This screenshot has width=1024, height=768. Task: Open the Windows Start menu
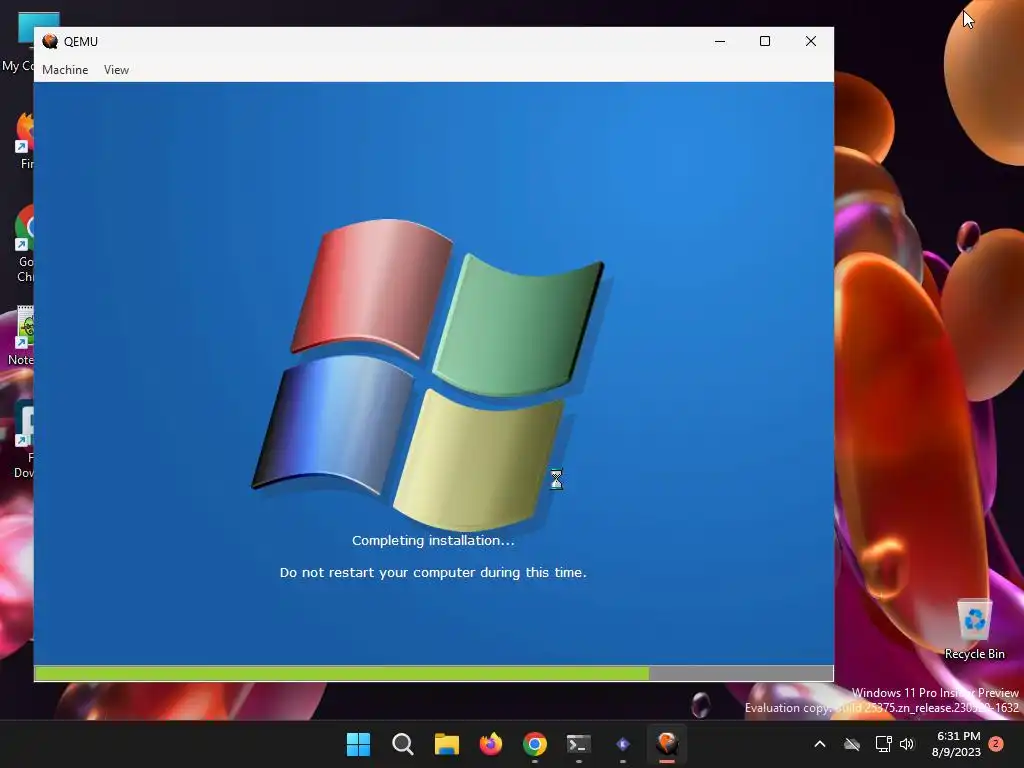[358, 744]
